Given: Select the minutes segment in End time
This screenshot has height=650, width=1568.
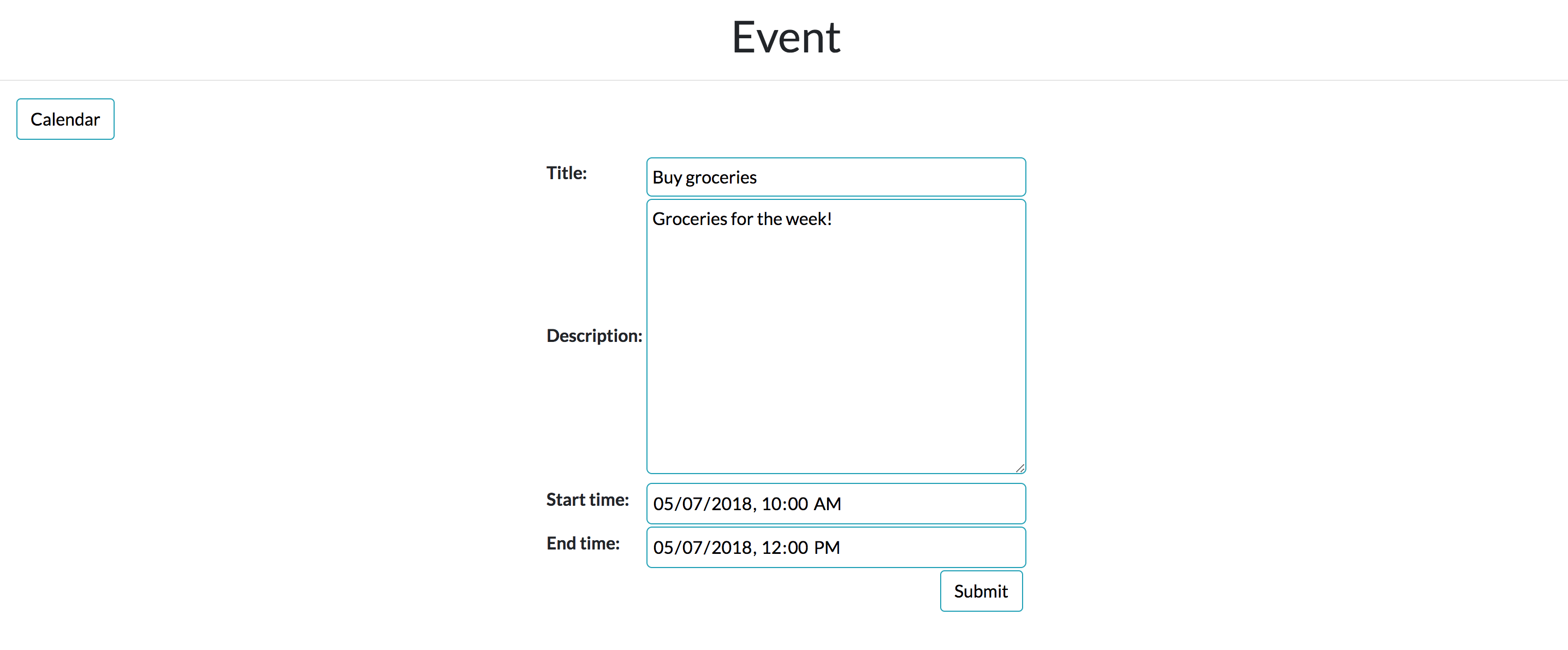Looking at the screenshot, I should [798, 548].
